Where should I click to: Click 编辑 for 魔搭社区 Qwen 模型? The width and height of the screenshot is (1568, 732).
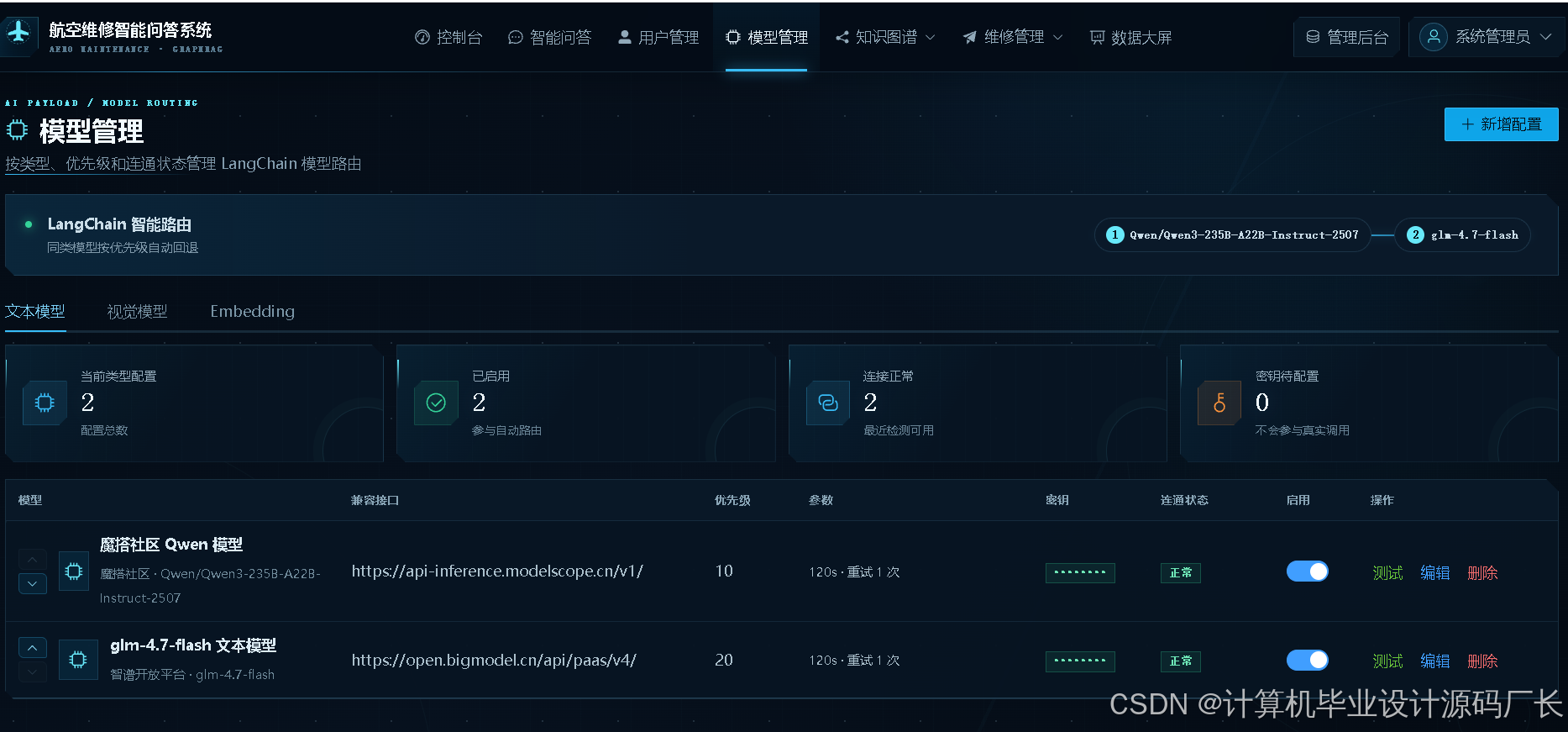1435,572
